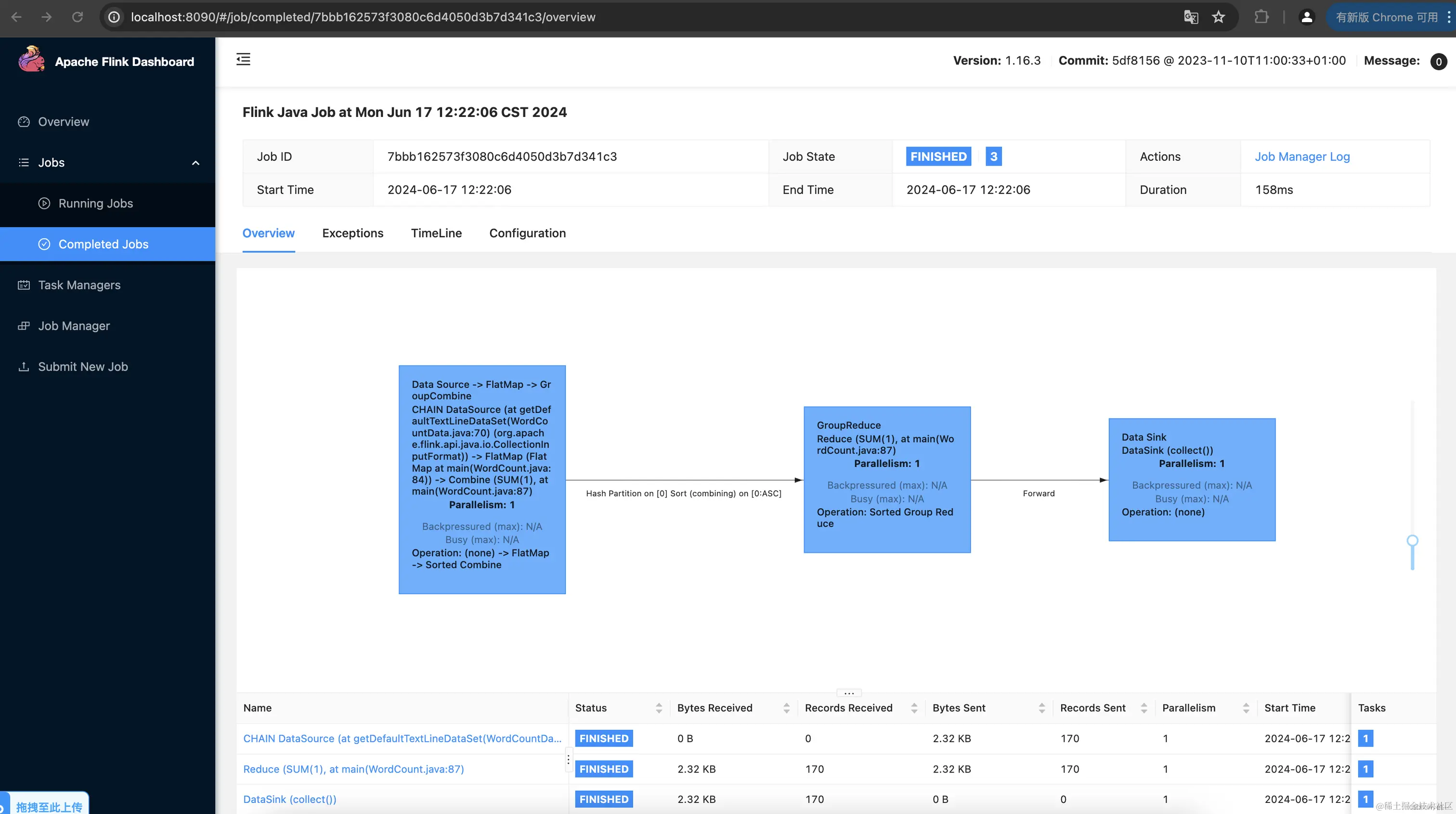Open the Configuration tab
The width and height of the screenshot is (1456, 814).
point(527,233)
